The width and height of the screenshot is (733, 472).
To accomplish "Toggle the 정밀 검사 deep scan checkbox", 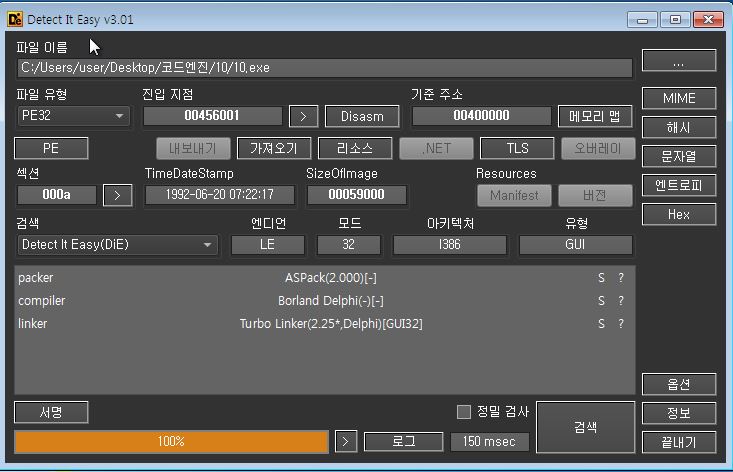I will [x=464, y=412].
